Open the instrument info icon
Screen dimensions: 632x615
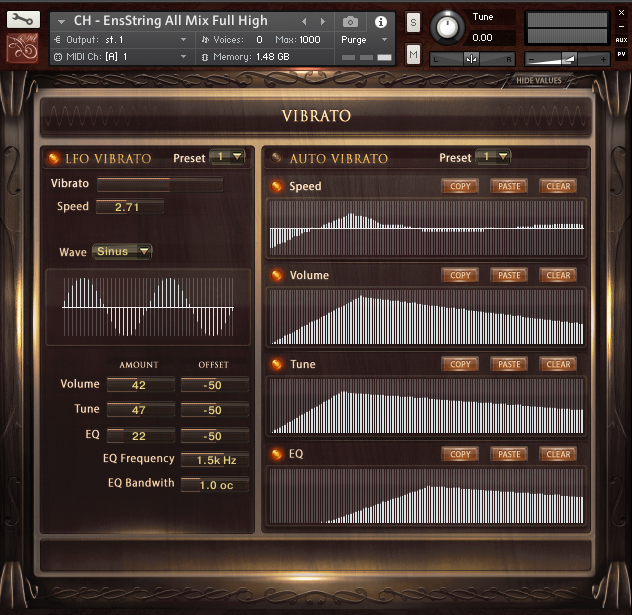click(380, 22)
